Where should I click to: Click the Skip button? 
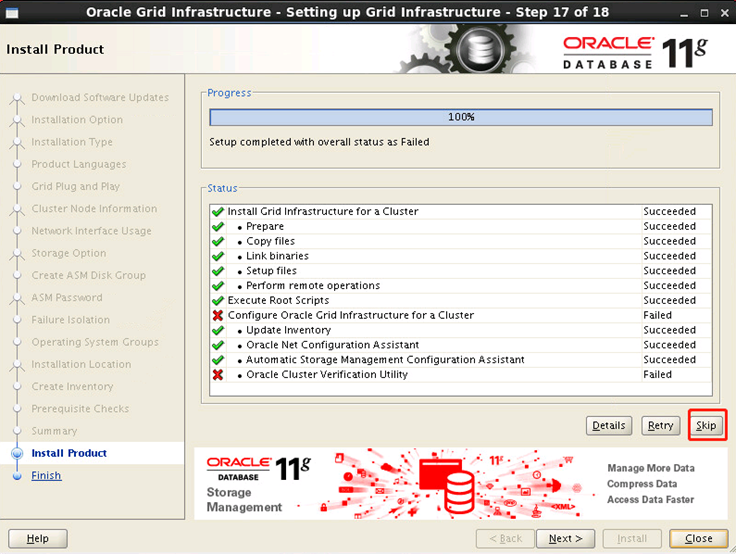tap(707, 425)
